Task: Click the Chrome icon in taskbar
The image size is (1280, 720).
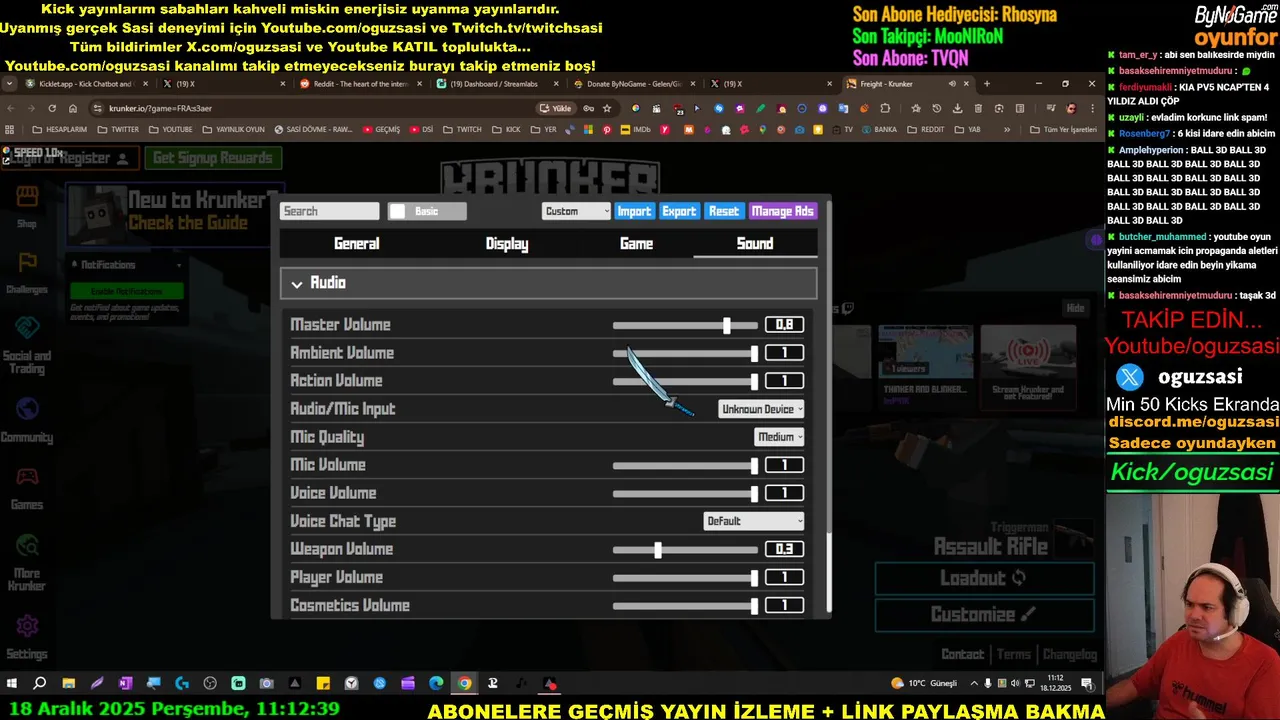Action: pos(465,684)
